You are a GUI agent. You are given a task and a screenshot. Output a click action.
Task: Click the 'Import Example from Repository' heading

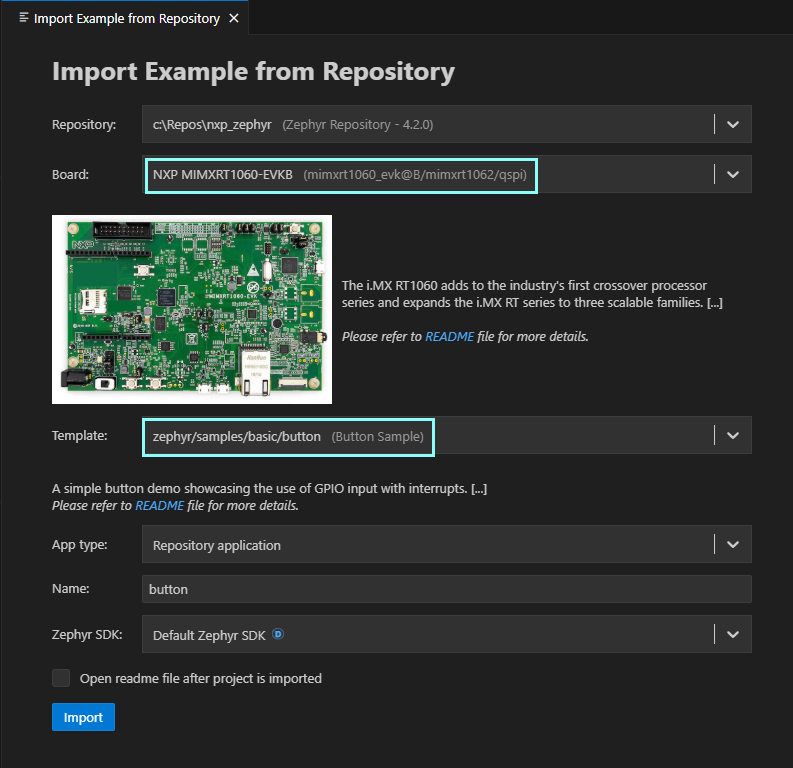coord(253,72)
